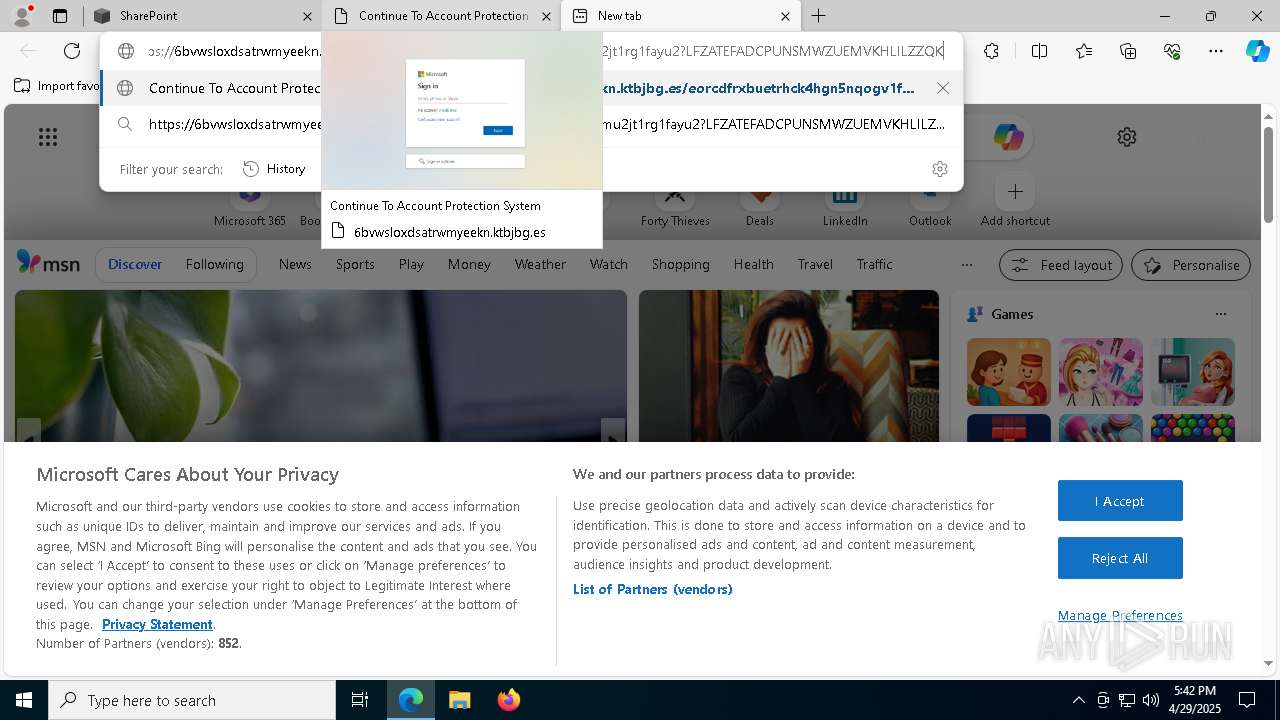The height and width of the screenshot is (720, 1280).
Task: Toggle the Split screen icon
Action: pos(1039,51)
